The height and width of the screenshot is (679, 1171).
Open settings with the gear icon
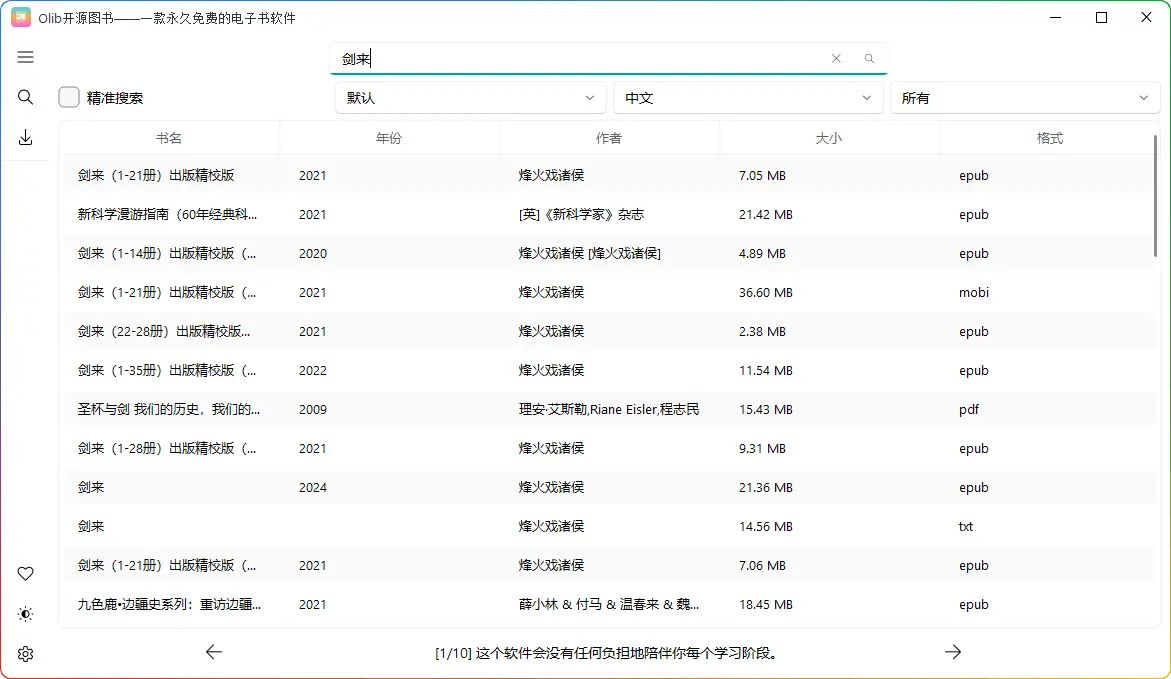[26, 654]
